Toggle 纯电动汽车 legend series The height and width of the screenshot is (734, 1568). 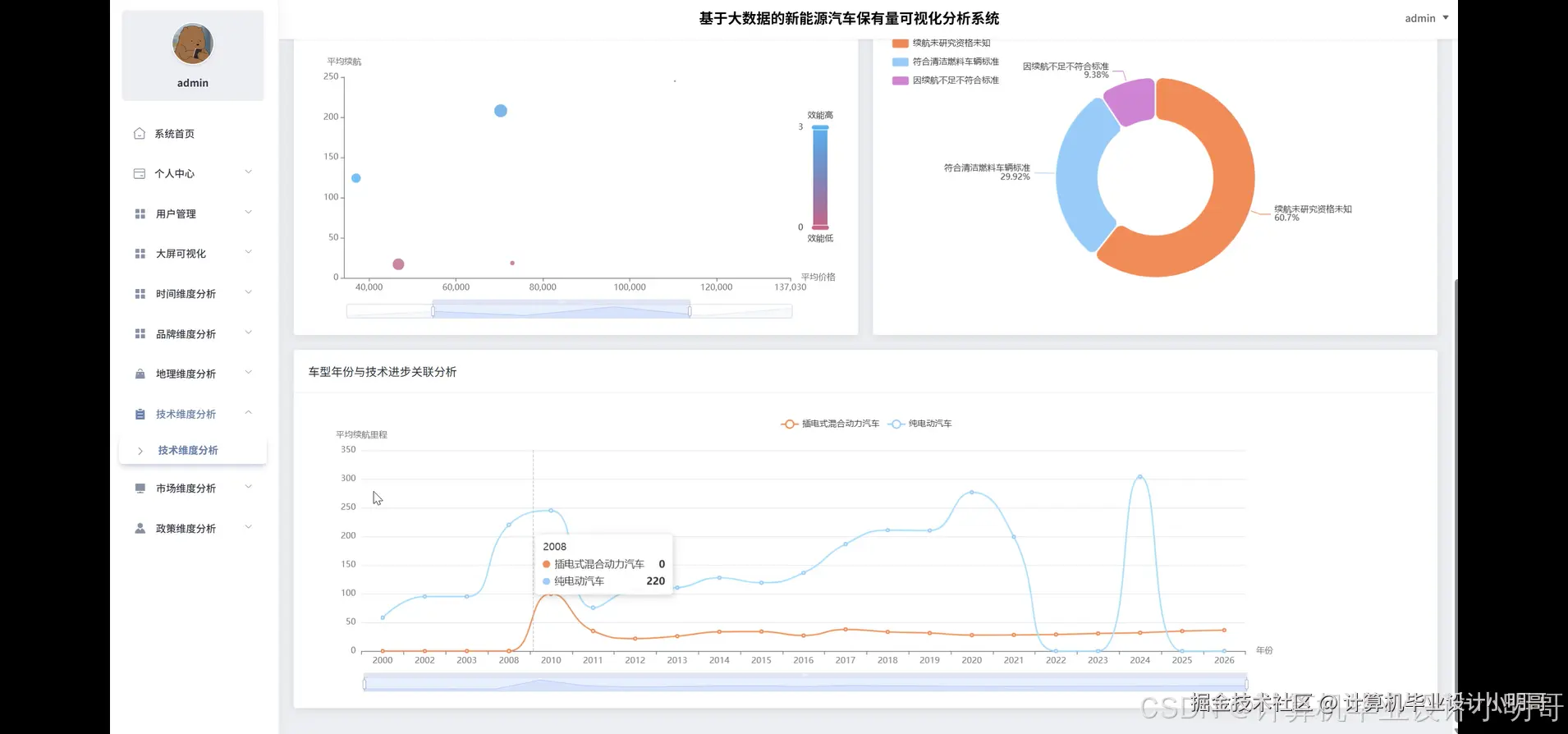point(920,424)
